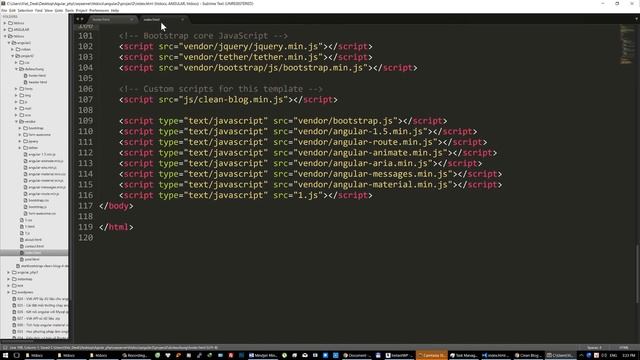Image resolution: width=640 pixels, height=360 pixels.
Task: Open bootstrap.css file in sidebar
Action: click(39, 200)
